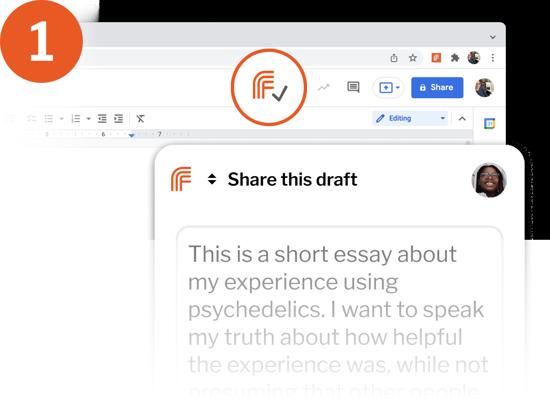Click the activity trend icon
Screen dimensions: 550x400
tap(324, 87)
